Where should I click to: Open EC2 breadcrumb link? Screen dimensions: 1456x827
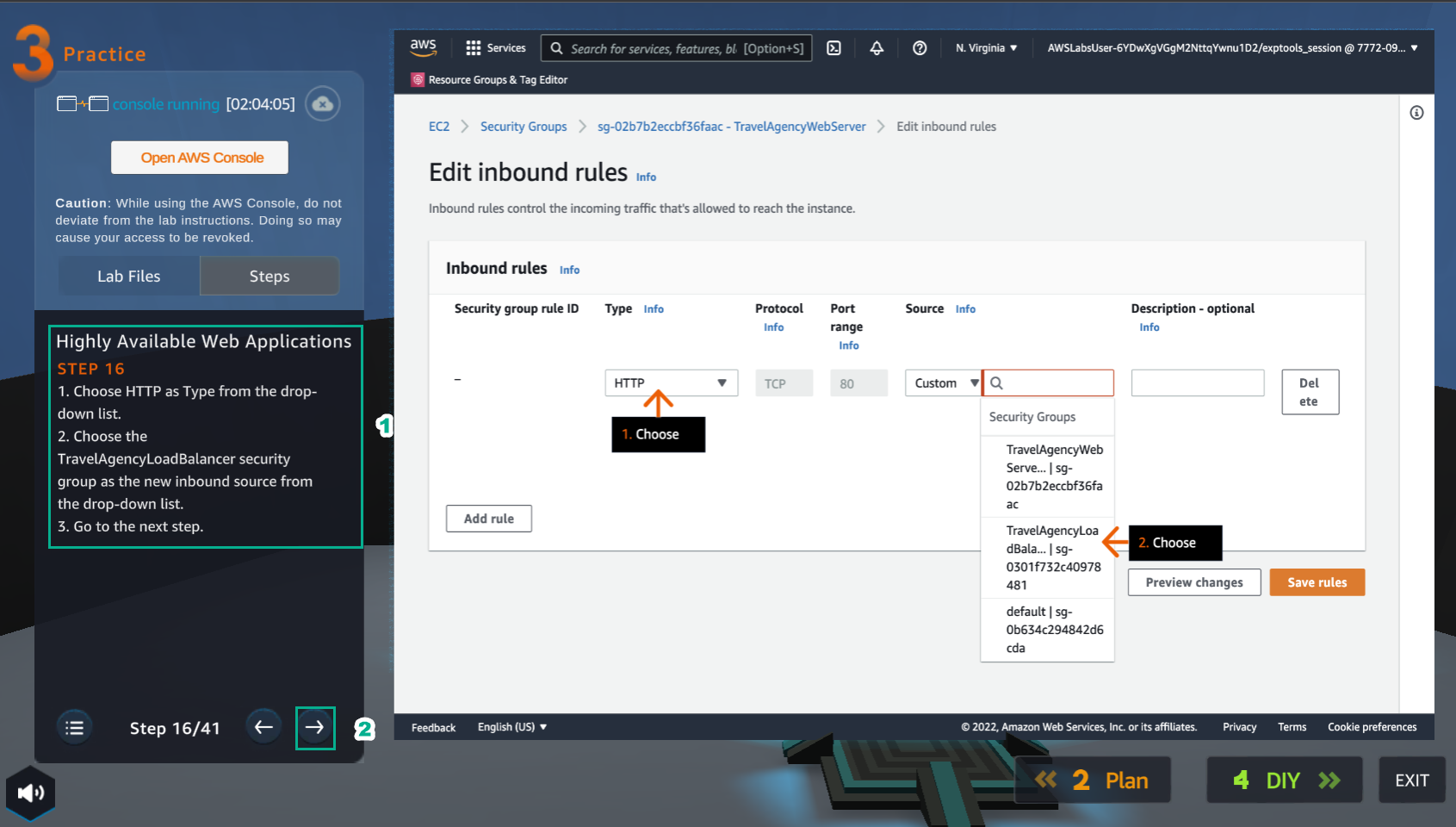click(x=439, y=127)
